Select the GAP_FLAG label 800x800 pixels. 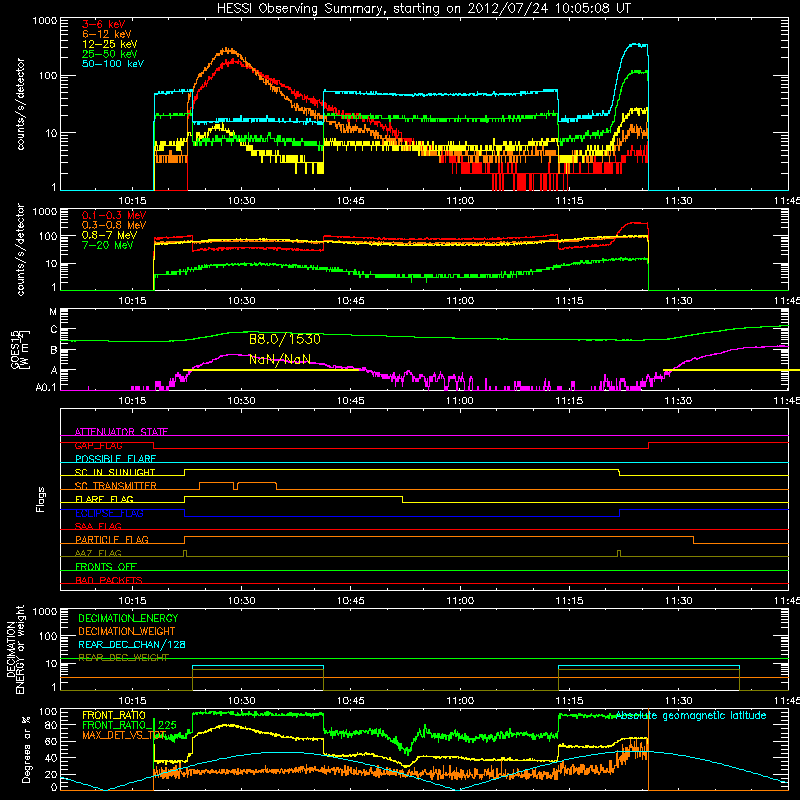(x=98, y=445)
